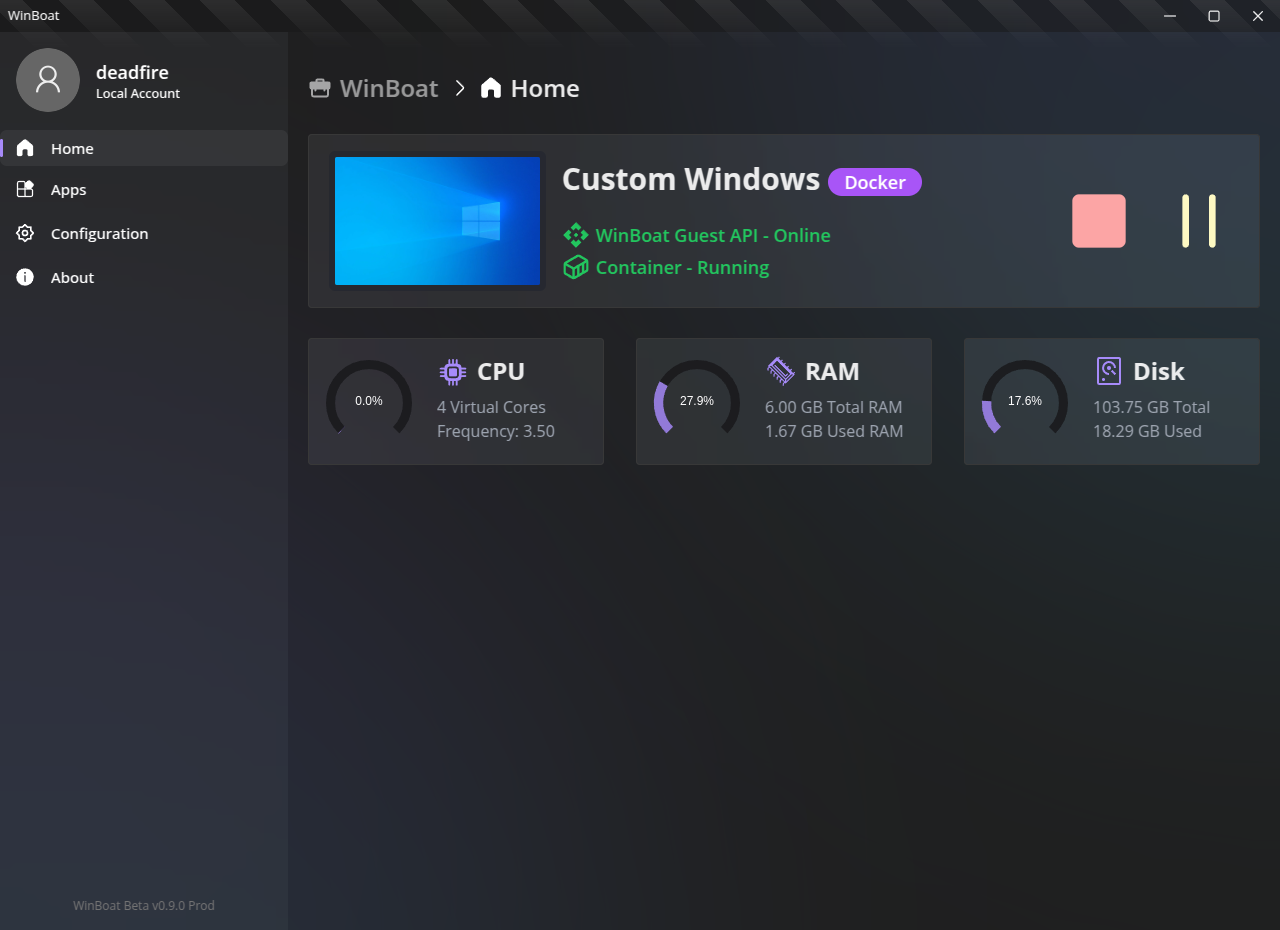The image size is (1280, 930).
Task: Minimize the WinBoat window
Action: tap(1171, 15)
